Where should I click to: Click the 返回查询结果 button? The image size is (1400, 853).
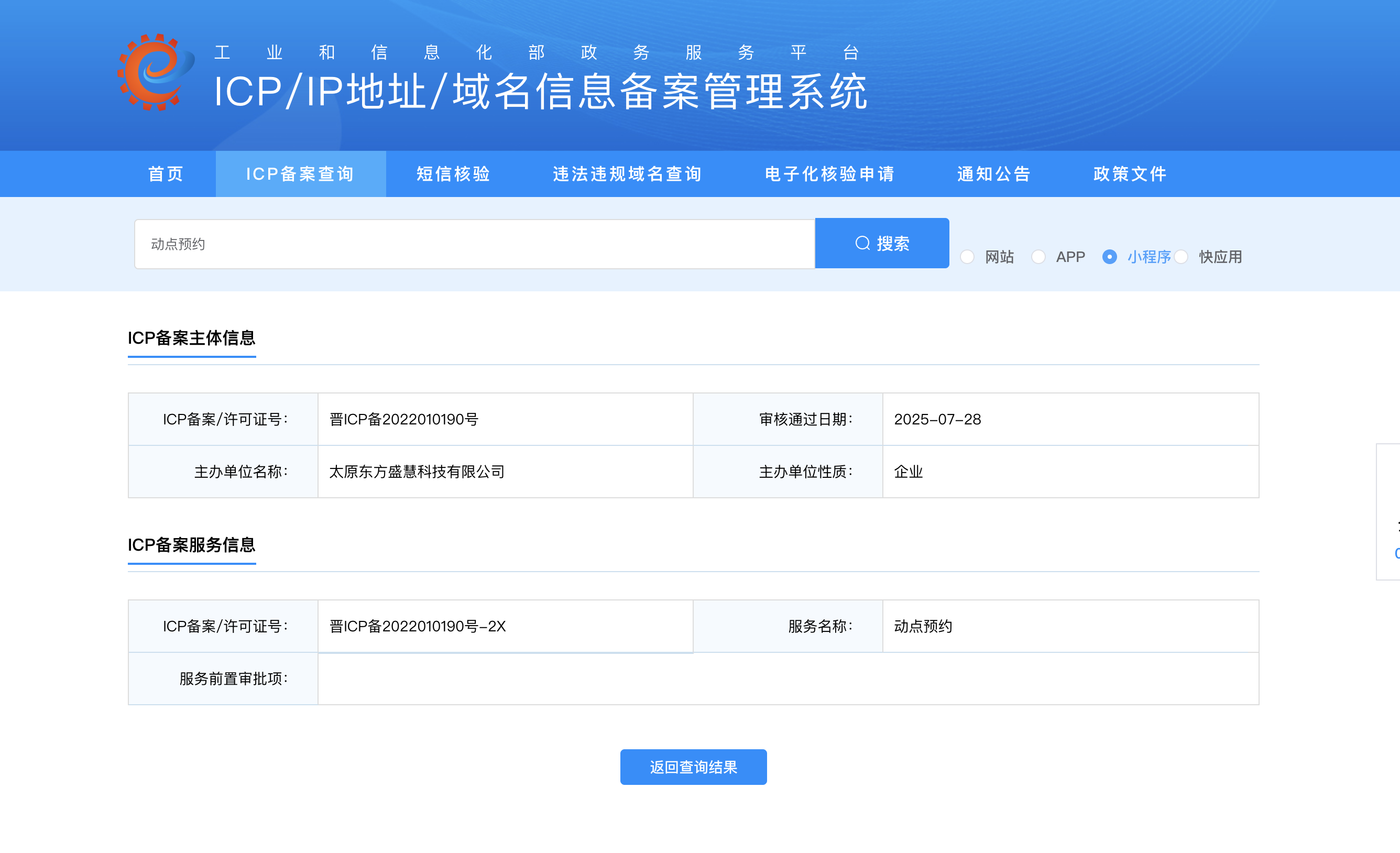(x=693, y=767)
